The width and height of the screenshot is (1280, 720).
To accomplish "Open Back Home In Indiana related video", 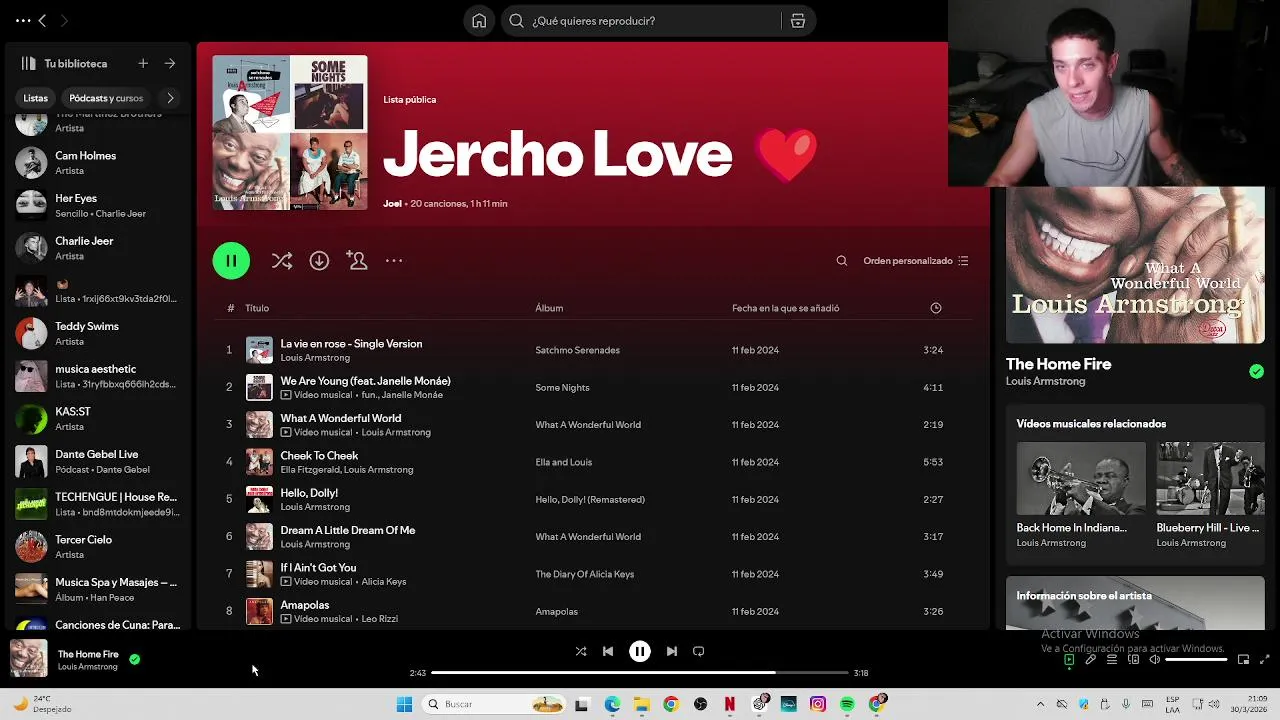I will (1081, 495).
